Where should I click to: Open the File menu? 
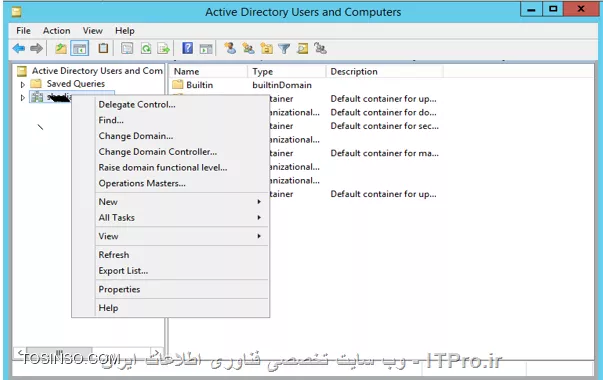coord(23,31)
